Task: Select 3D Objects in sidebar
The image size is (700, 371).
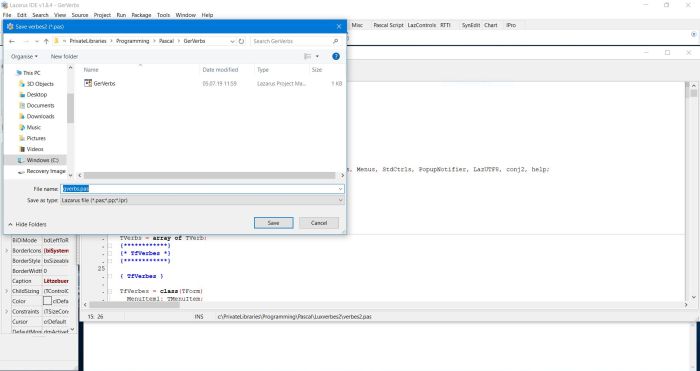Action: click(40, 84)
